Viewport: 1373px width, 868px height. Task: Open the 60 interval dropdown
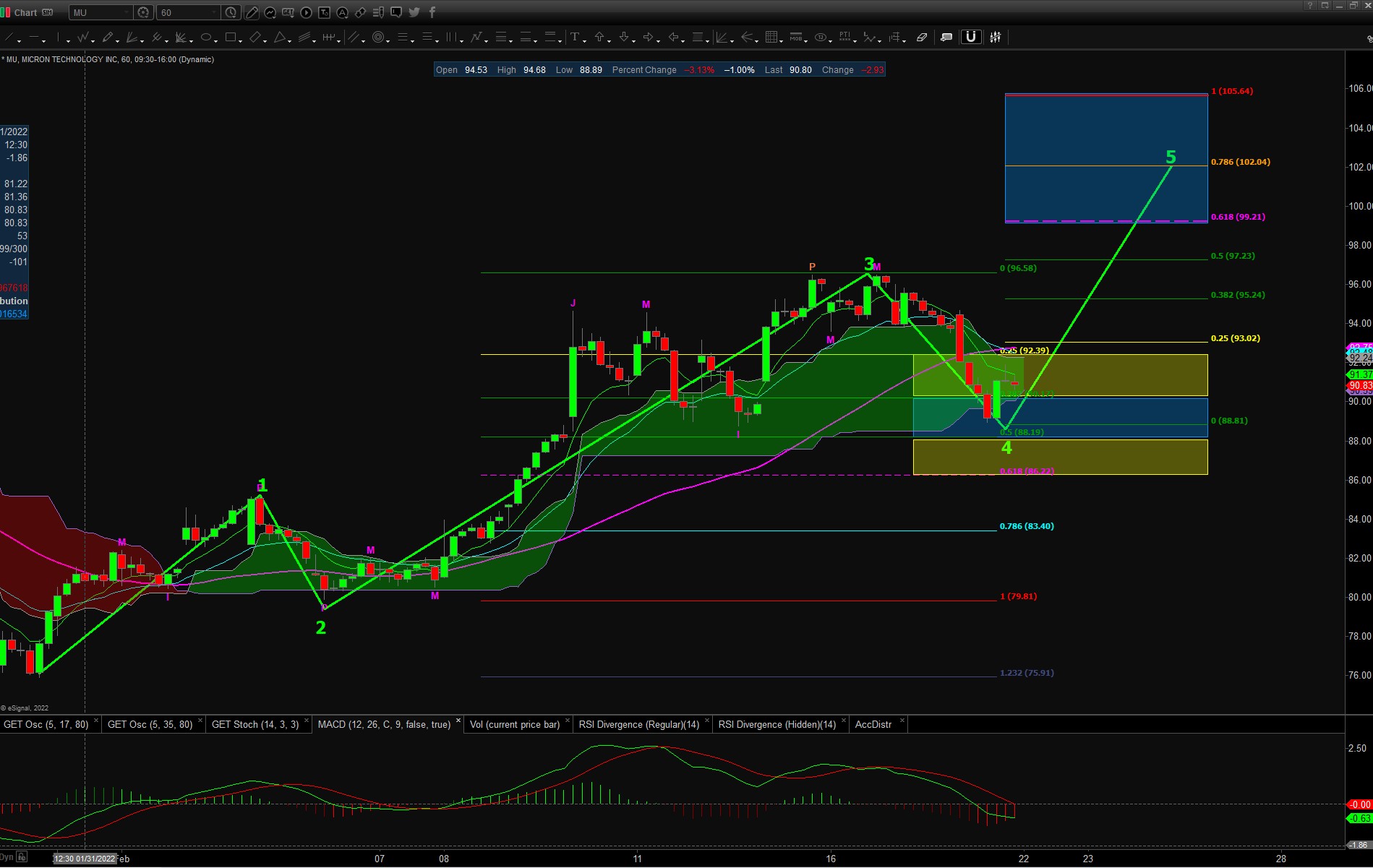[215, 12]
